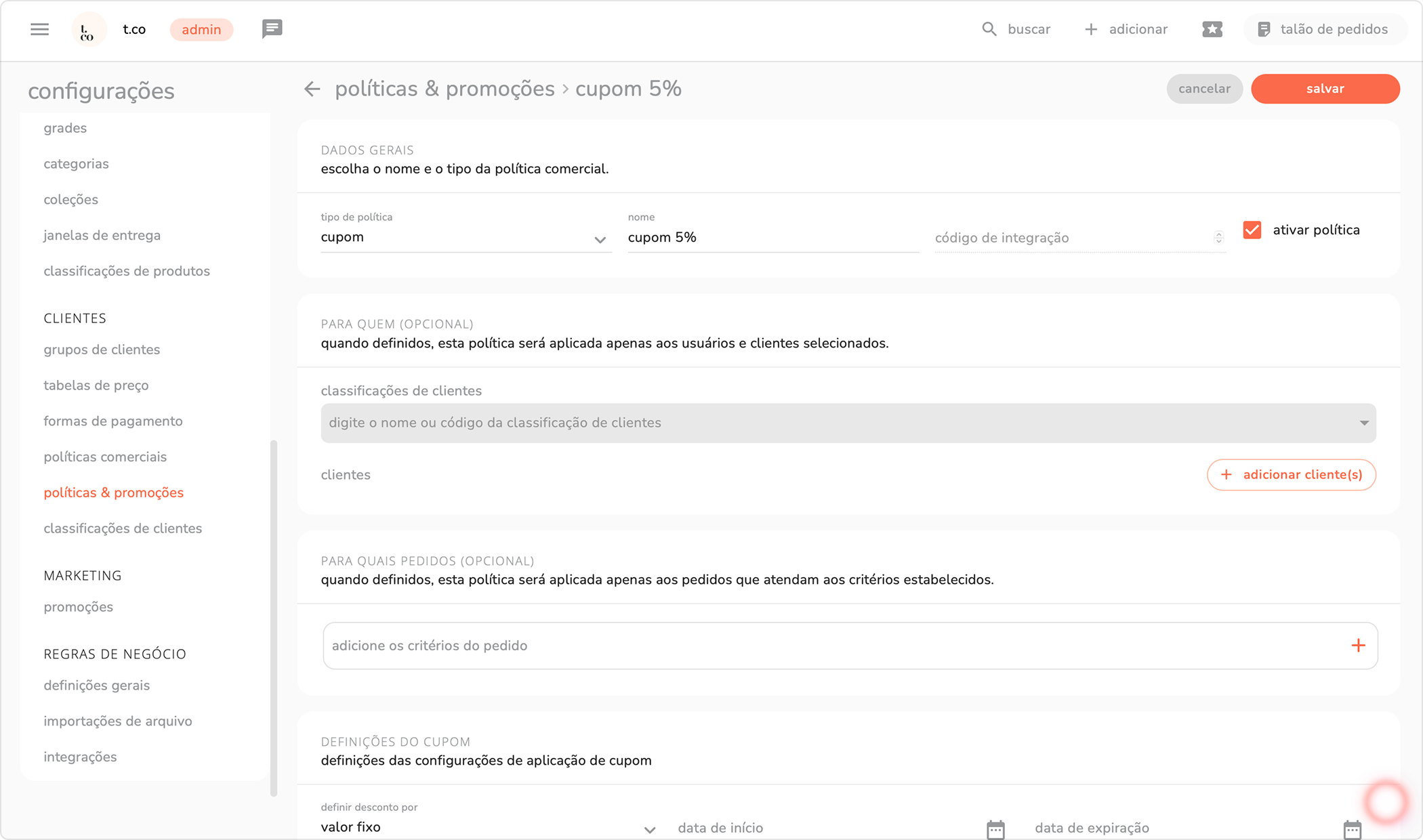
Task: Open calendar for data de início
Action: click(x=995, y=828)
